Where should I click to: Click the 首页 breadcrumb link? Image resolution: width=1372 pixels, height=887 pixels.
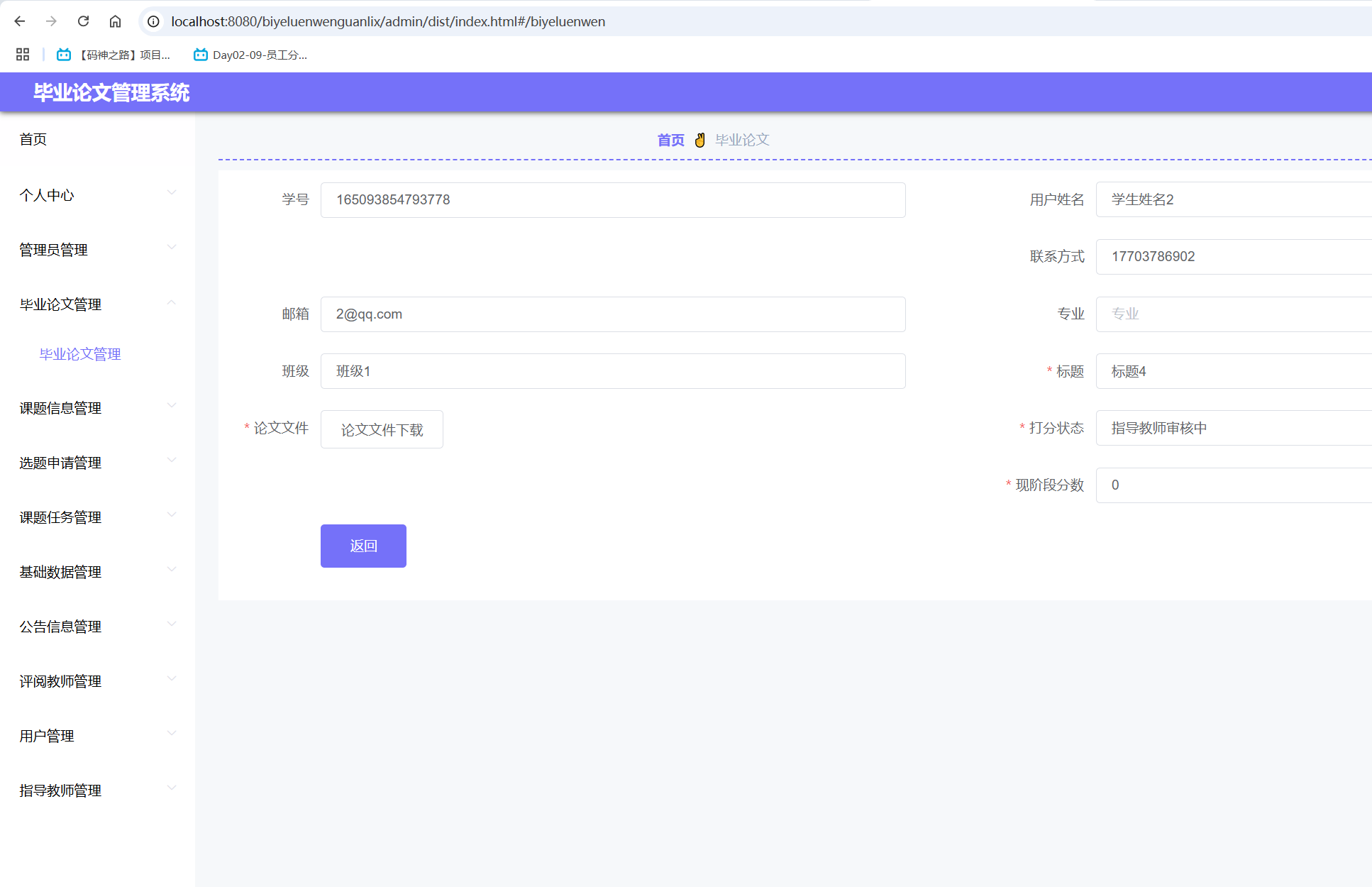pos(670,140)
